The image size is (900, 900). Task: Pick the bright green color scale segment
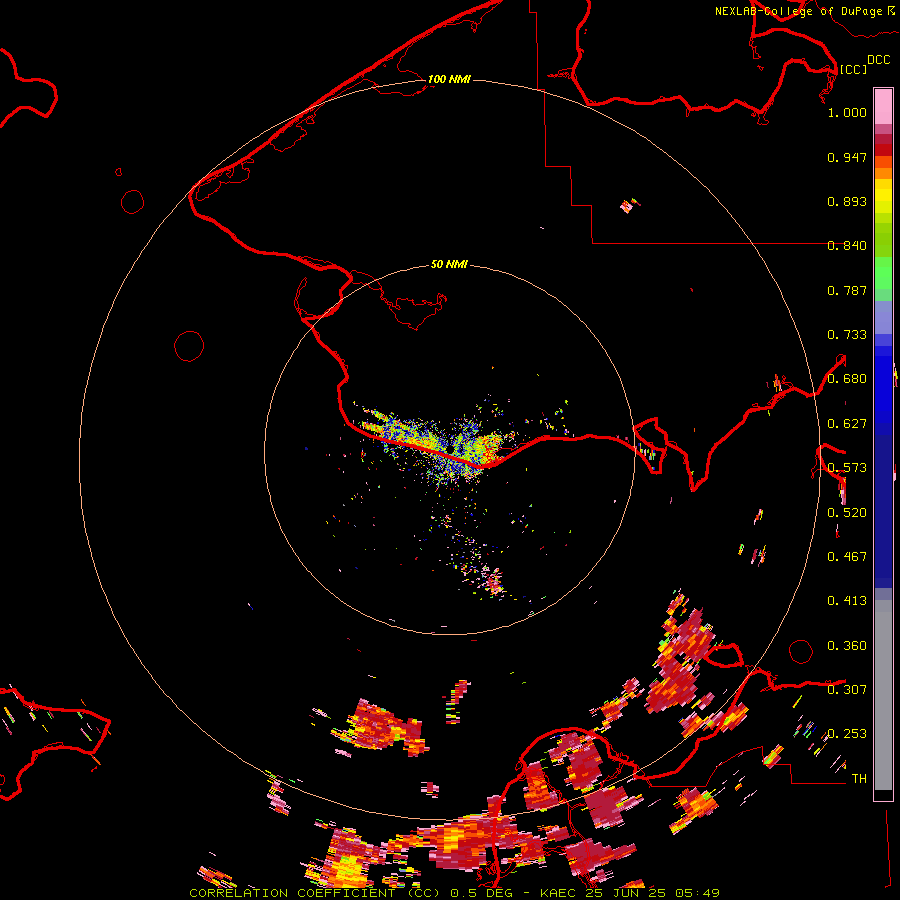pos(883,273)
